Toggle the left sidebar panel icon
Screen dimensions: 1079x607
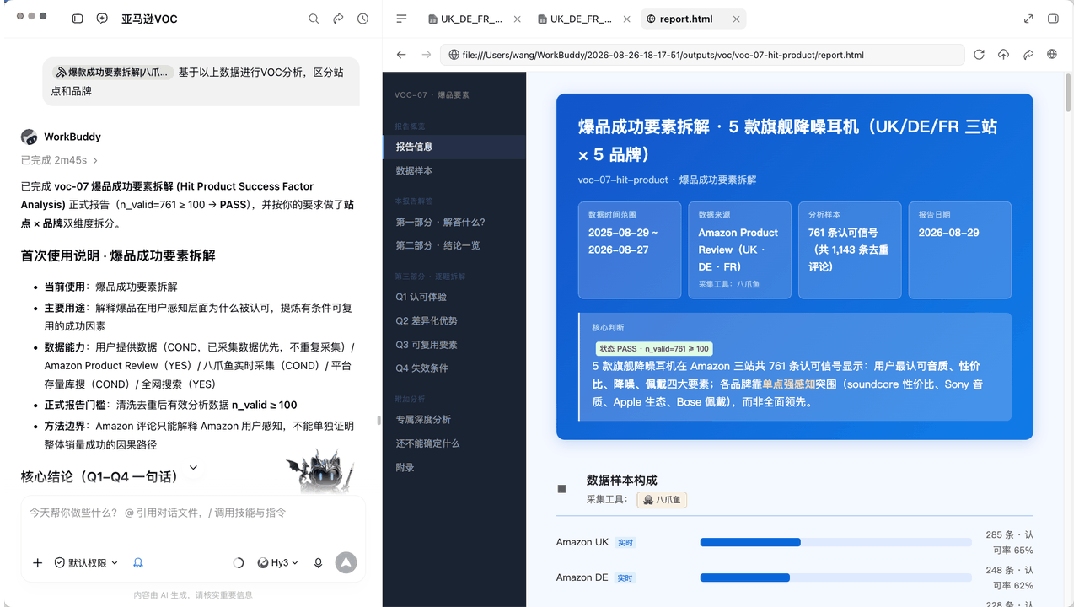77,19
